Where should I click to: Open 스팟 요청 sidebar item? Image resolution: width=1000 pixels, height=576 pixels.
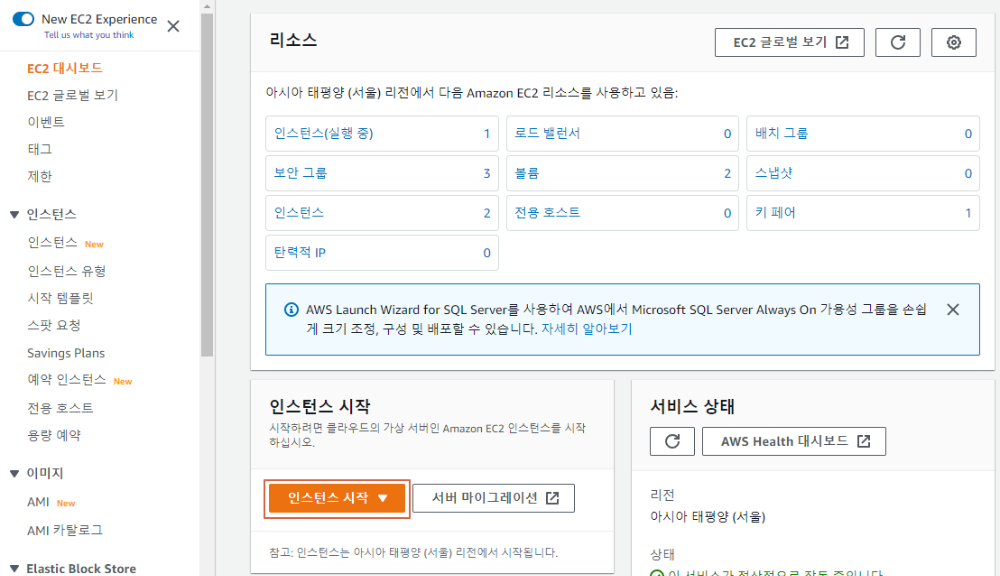point(54,325)
